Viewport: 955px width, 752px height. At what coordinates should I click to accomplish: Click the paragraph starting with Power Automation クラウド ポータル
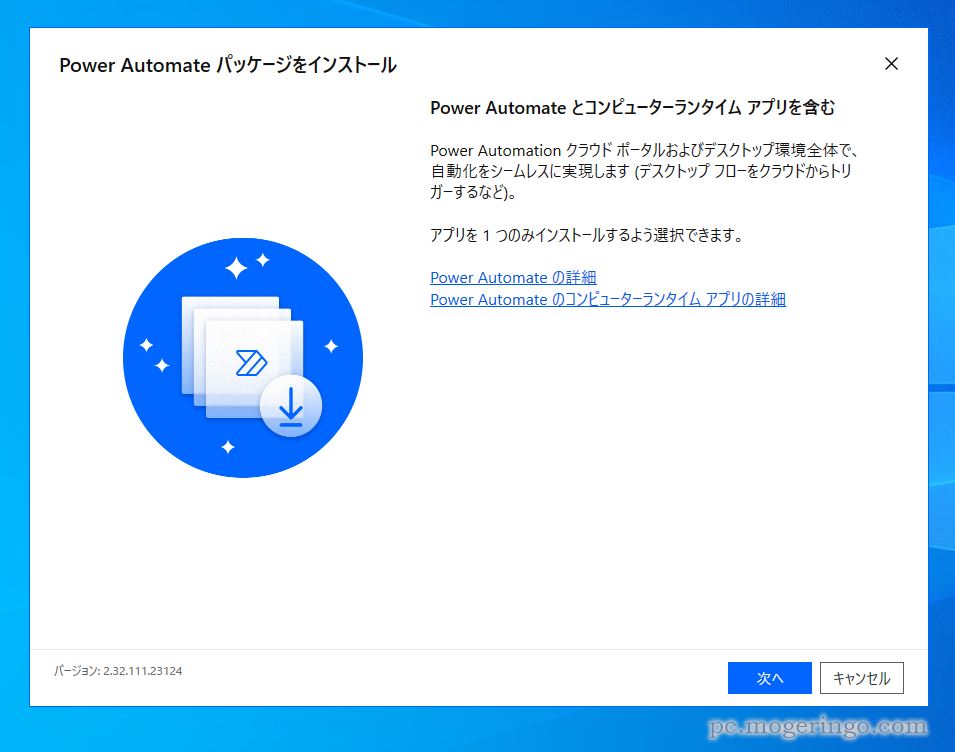click(644, 171)
